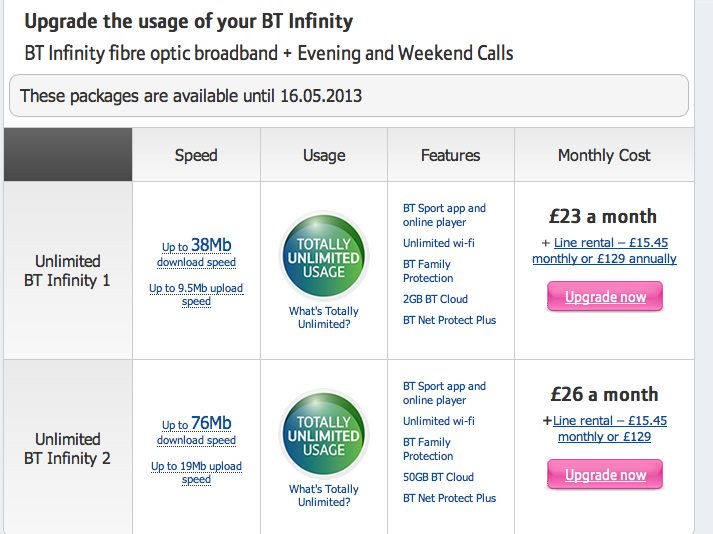Image resolution: width=713 pixels, height=534 pixels.
Task: Open 'Up to 9.5Mb upload speed' link
Action: pyautogui.click(x=196, y=295)
